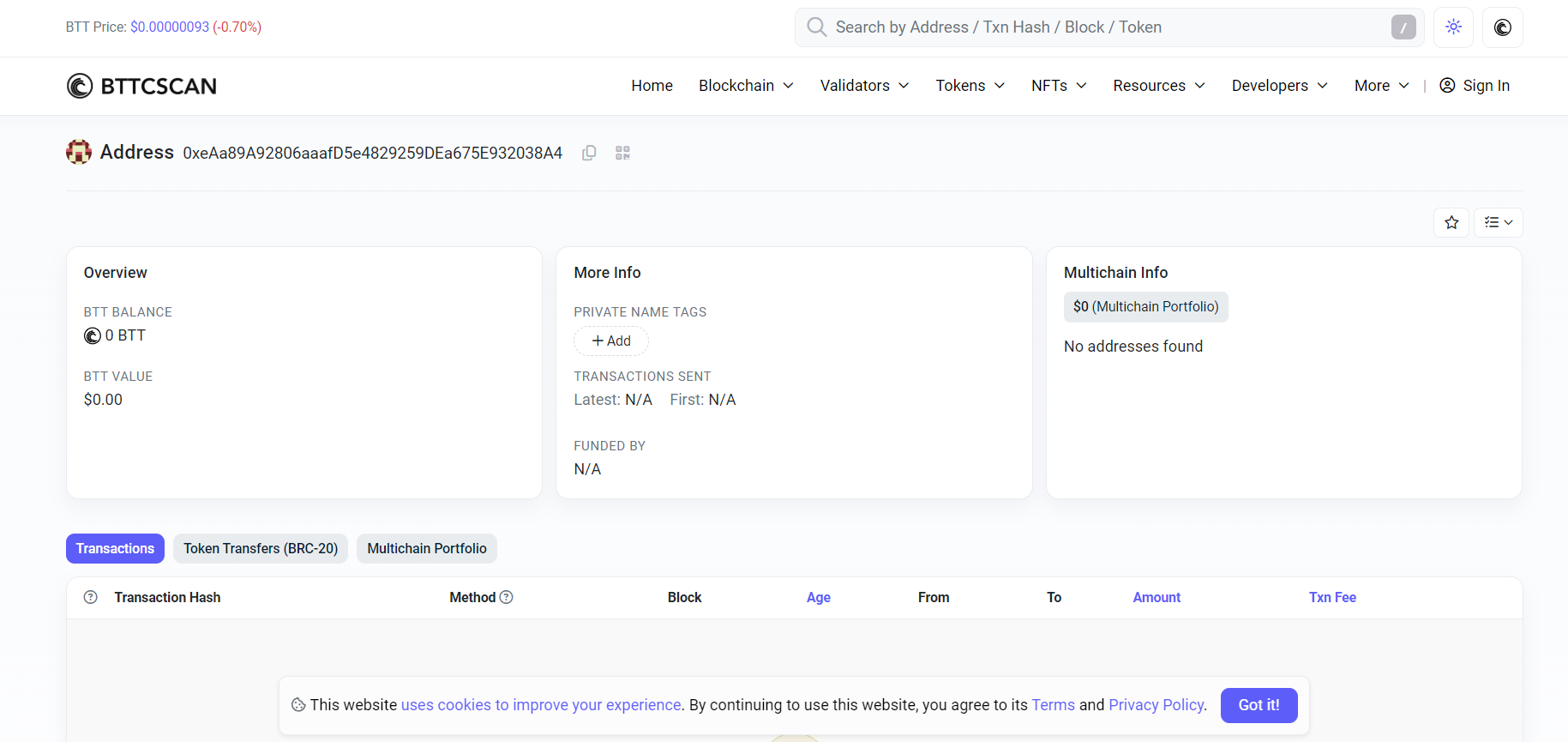Click the BTTCSCAN logo

pyautogui.click(x=142, y=86)
